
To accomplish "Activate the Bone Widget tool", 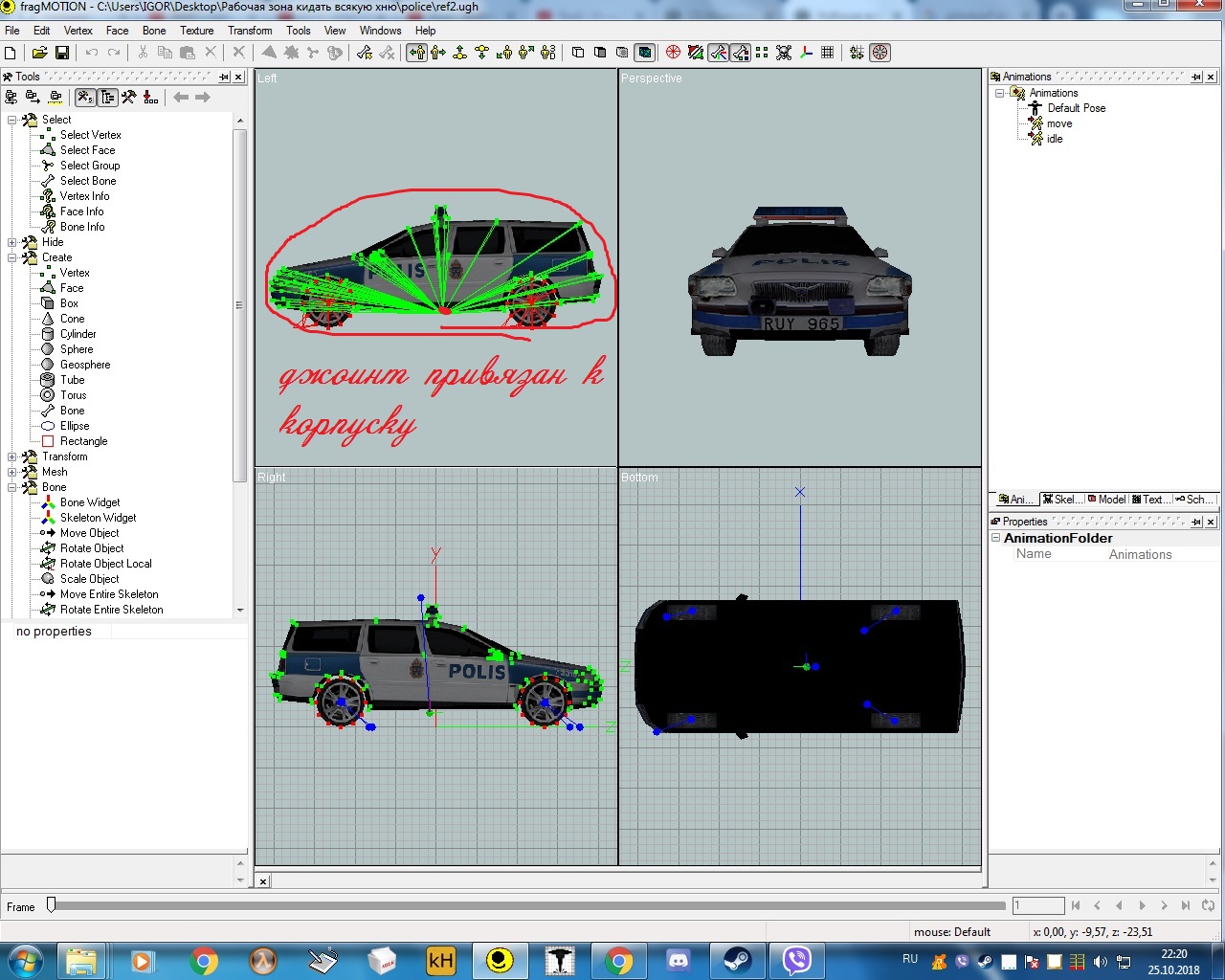I will 90,502.
